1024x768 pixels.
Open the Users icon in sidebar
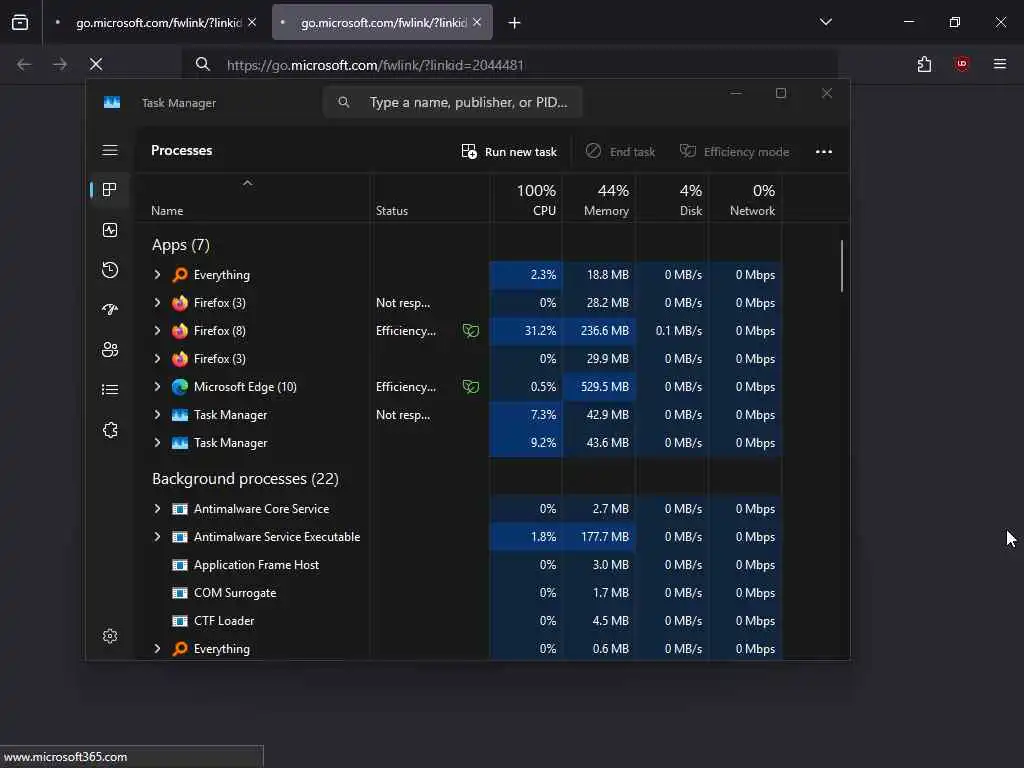coord(110,349)
